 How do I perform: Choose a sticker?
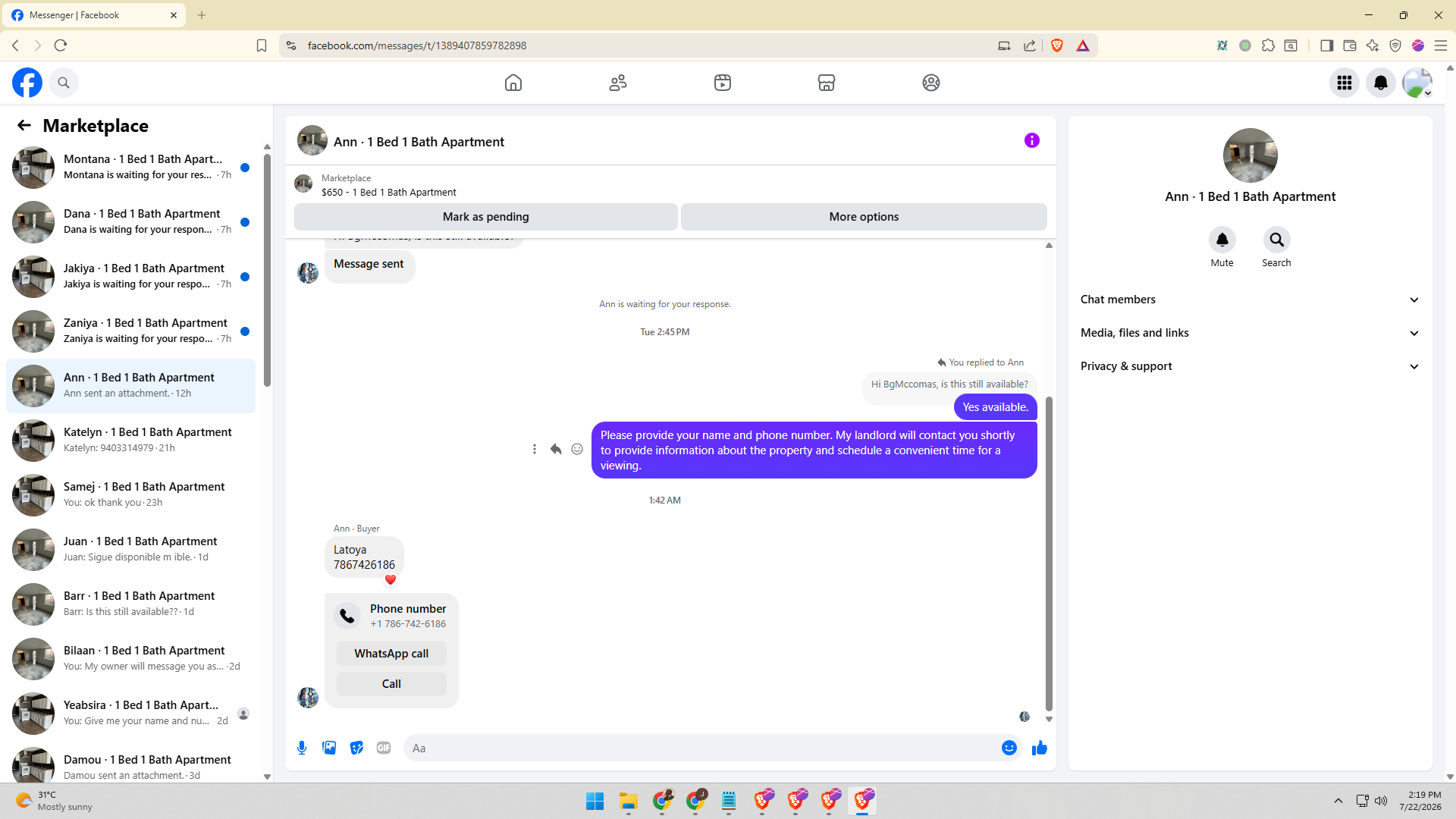[356, 748]
